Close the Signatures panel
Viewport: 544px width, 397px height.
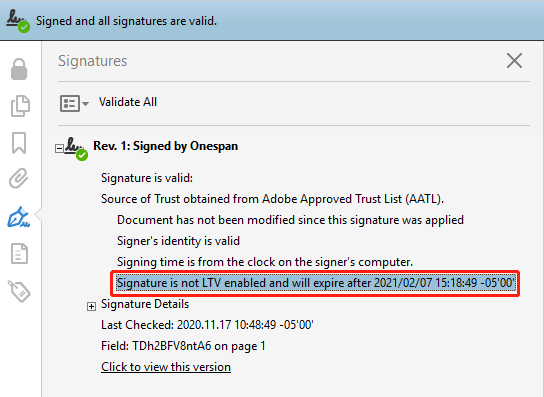[x=514, y=61]
